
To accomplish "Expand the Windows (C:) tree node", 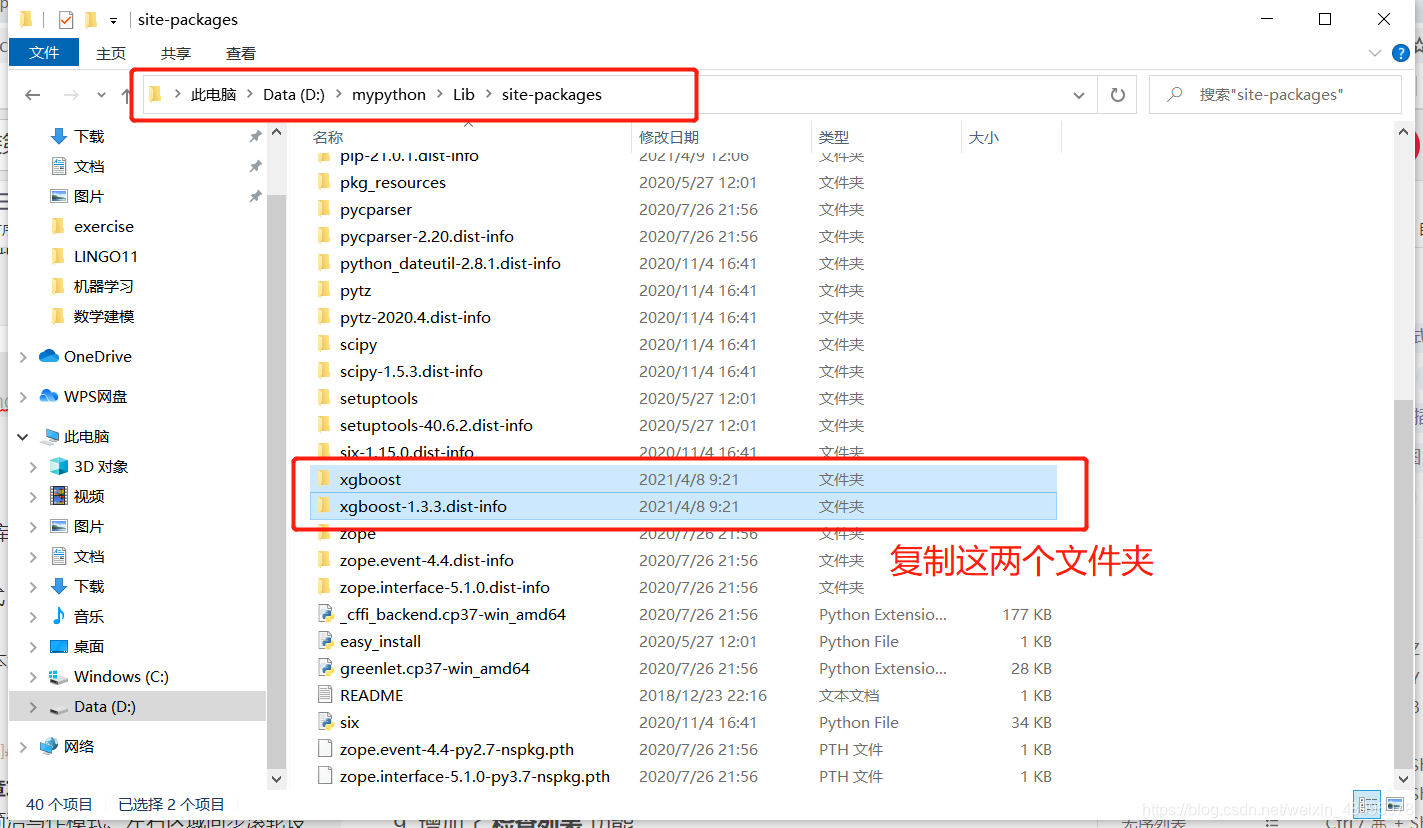I will (x=33, y=677).
